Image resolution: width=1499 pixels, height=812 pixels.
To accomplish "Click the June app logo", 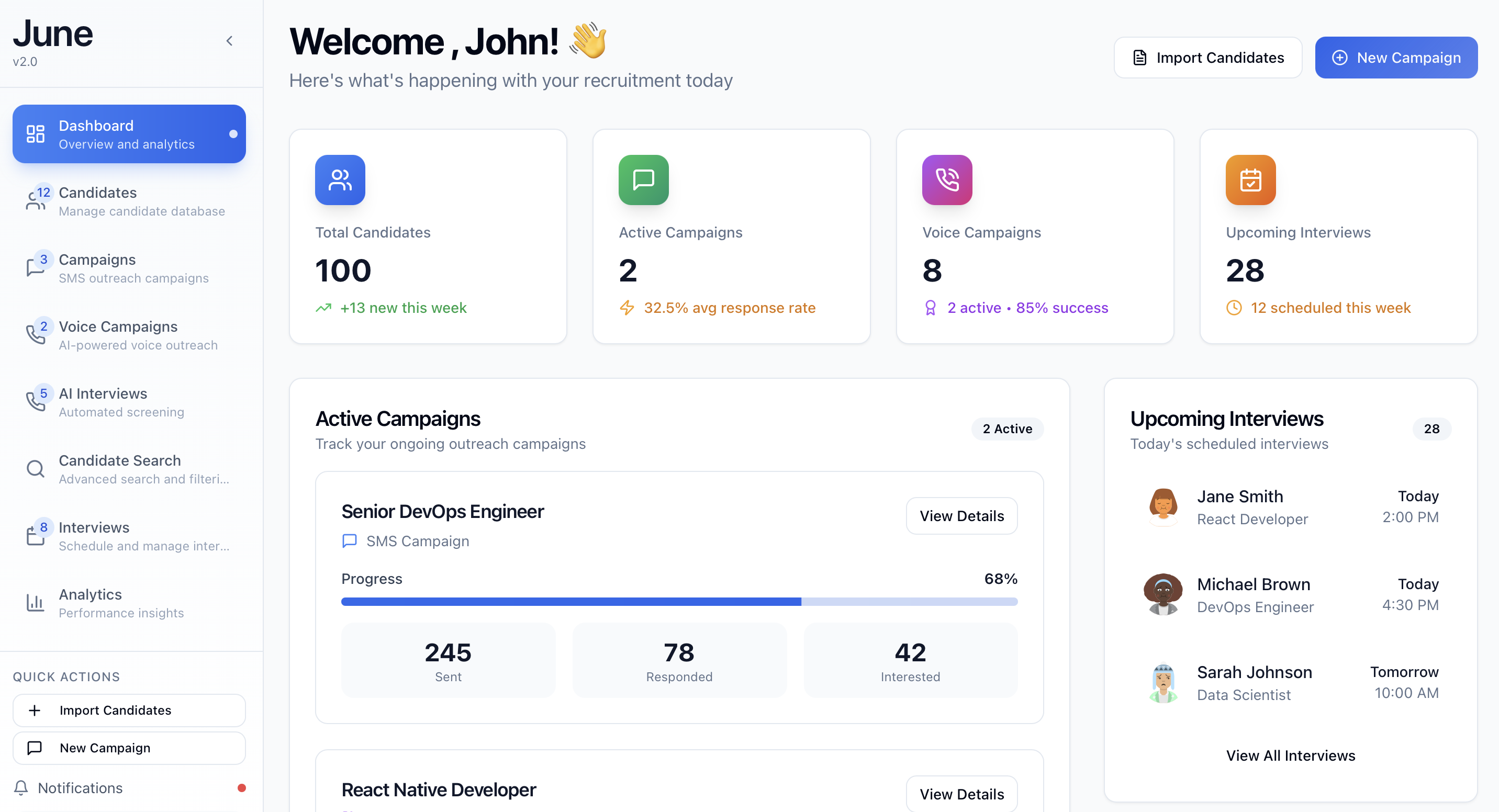I will pos(53,33).
